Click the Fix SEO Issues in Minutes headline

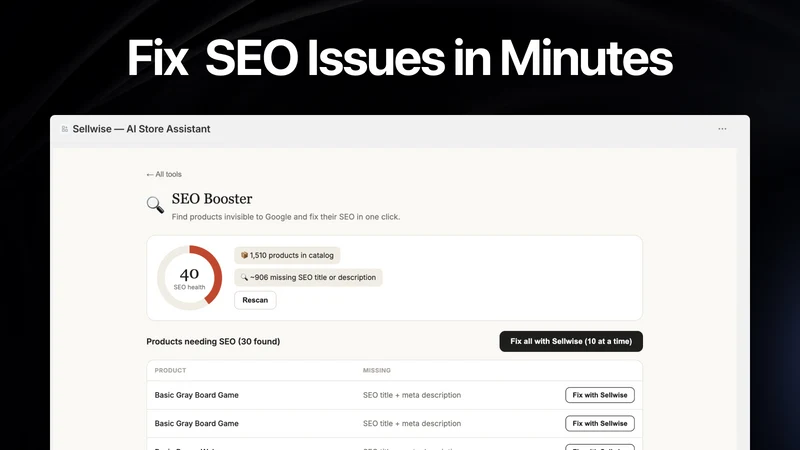click(x=400, y=58)
